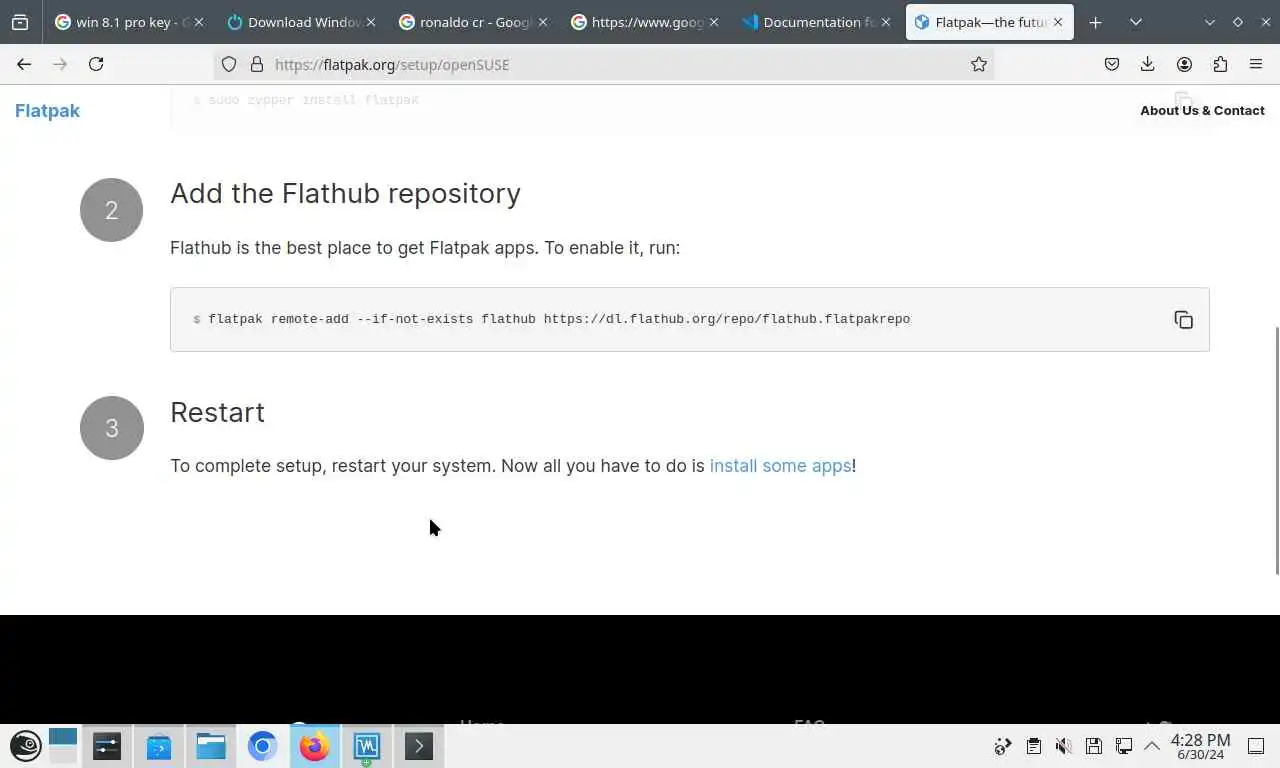Open System Settings from the taskbar
The width and height of the screenshot is (1280, 768).
pyautogui.click(x=107, y=746)
